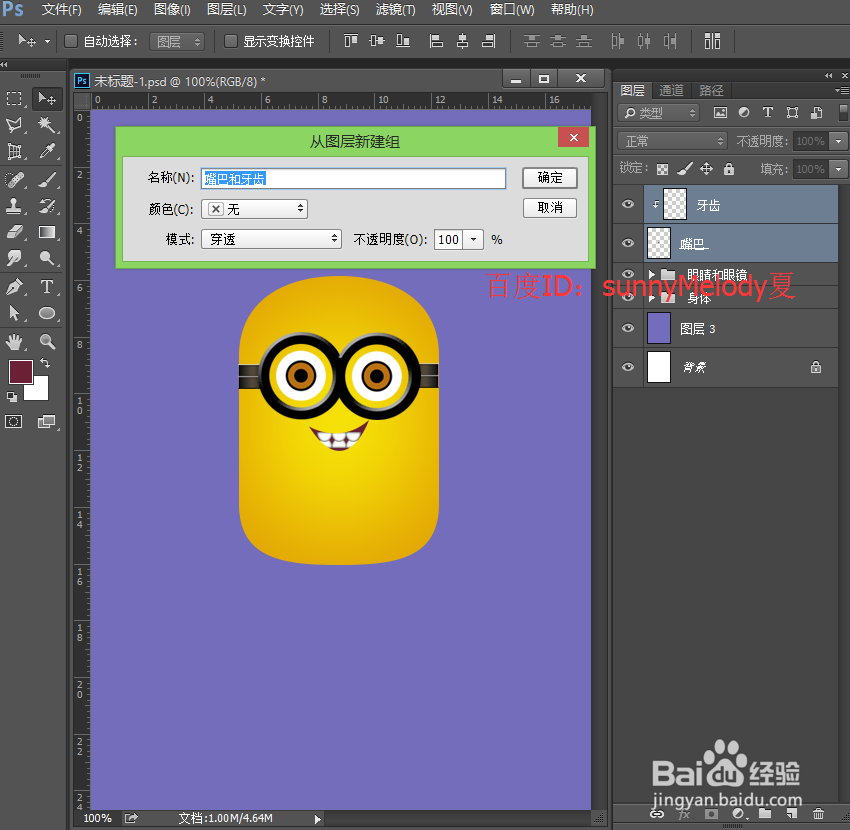Select the Clone Stamp tool
This screenshot has height=830, width=850.
click(14, 206)
